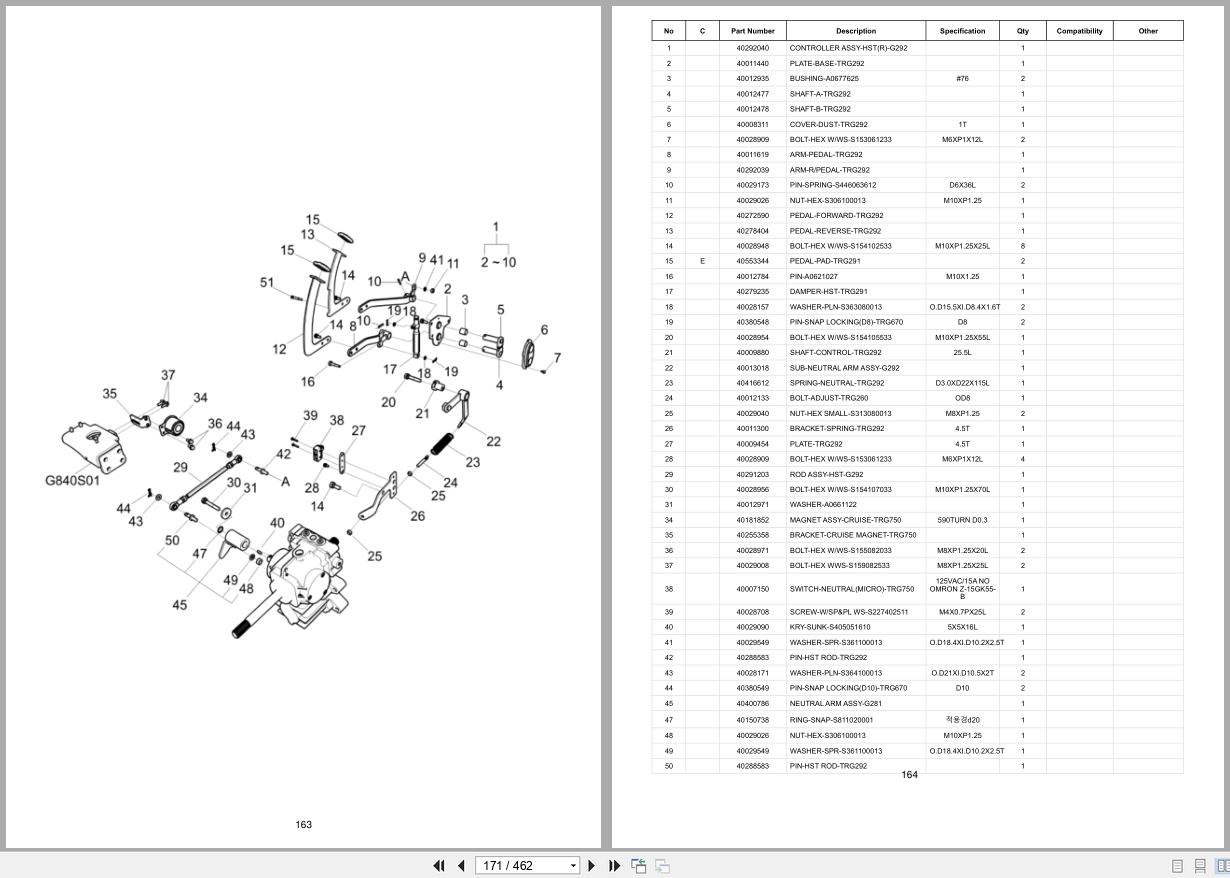Jump to the last page
The height and width of the screenshot is (878, 1230).
click(614, 866)
